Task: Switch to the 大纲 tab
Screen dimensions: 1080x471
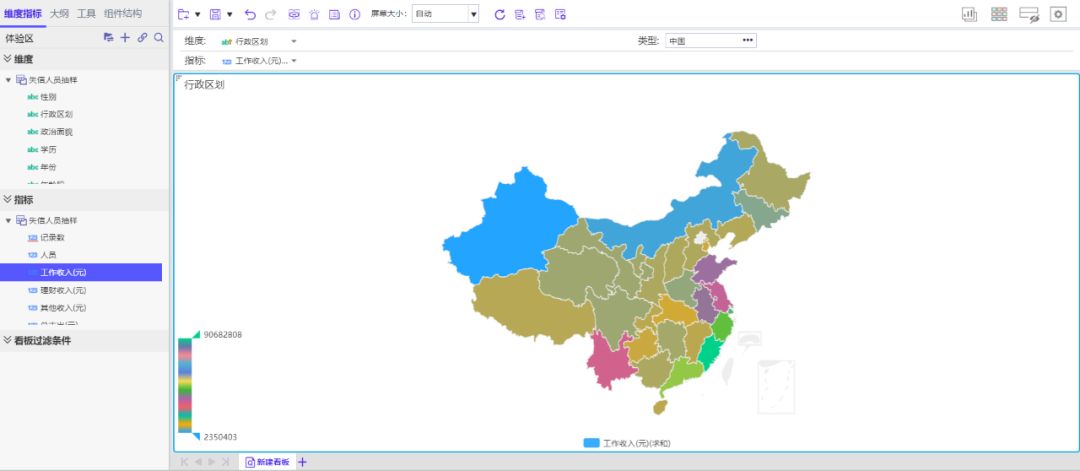Action: tap(59, 13)
